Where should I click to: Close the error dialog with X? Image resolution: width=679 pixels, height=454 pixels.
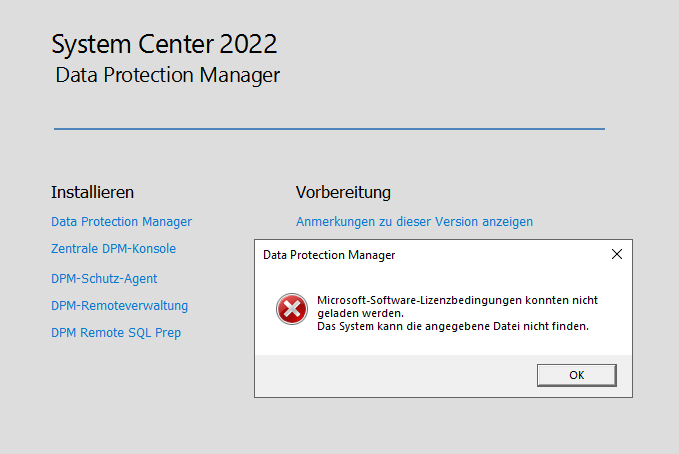click(x=616, y=255)
